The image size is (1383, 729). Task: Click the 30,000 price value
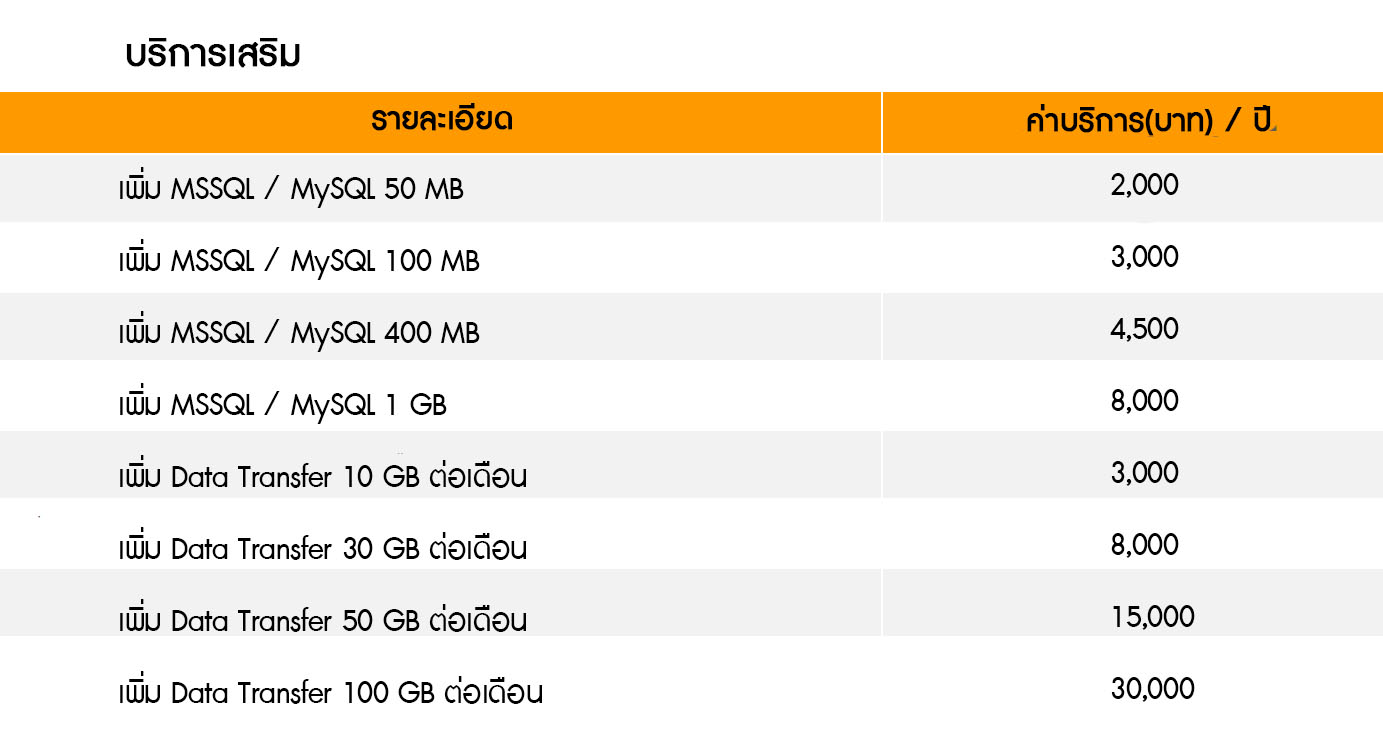[x=1153, y=689]
